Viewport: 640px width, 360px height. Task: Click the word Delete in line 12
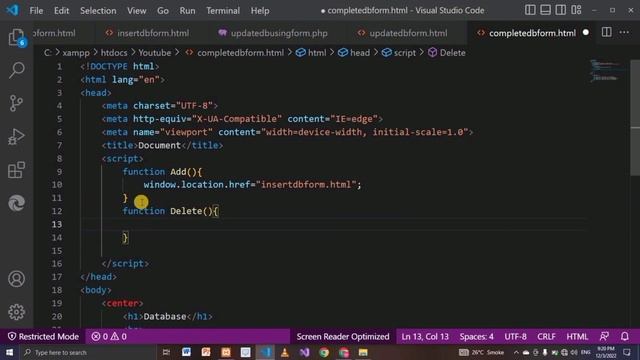(x=186, y=211)
